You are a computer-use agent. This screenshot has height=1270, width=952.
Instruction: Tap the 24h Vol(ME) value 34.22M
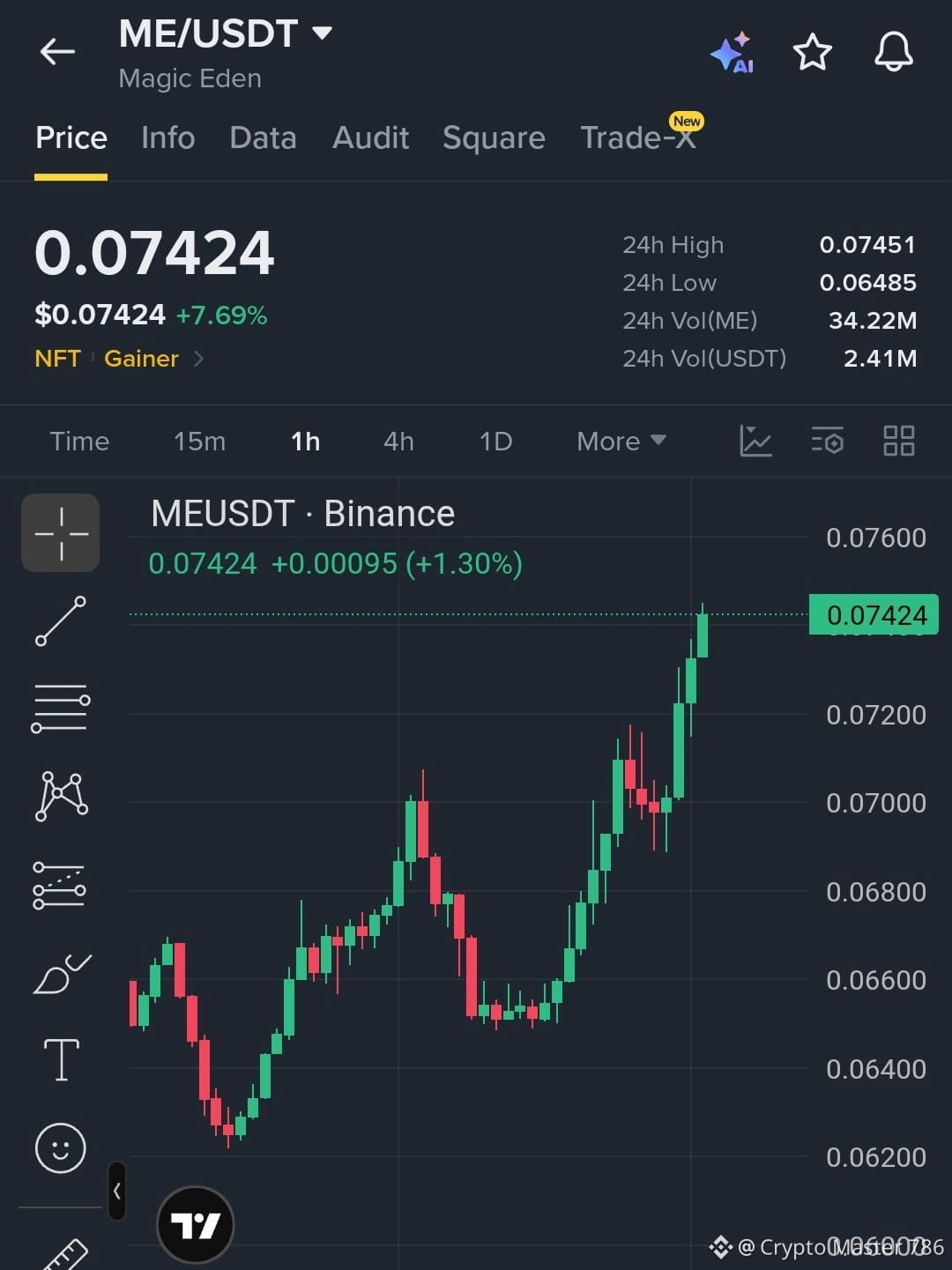[873, 321]
